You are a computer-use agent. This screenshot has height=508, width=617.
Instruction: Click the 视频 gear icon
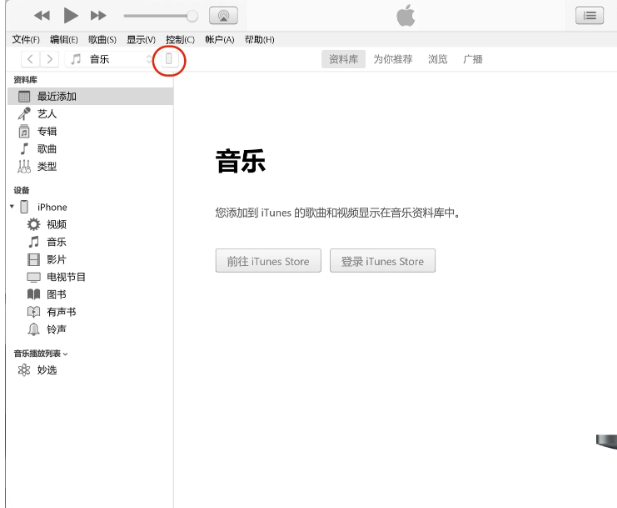[33, 224]
